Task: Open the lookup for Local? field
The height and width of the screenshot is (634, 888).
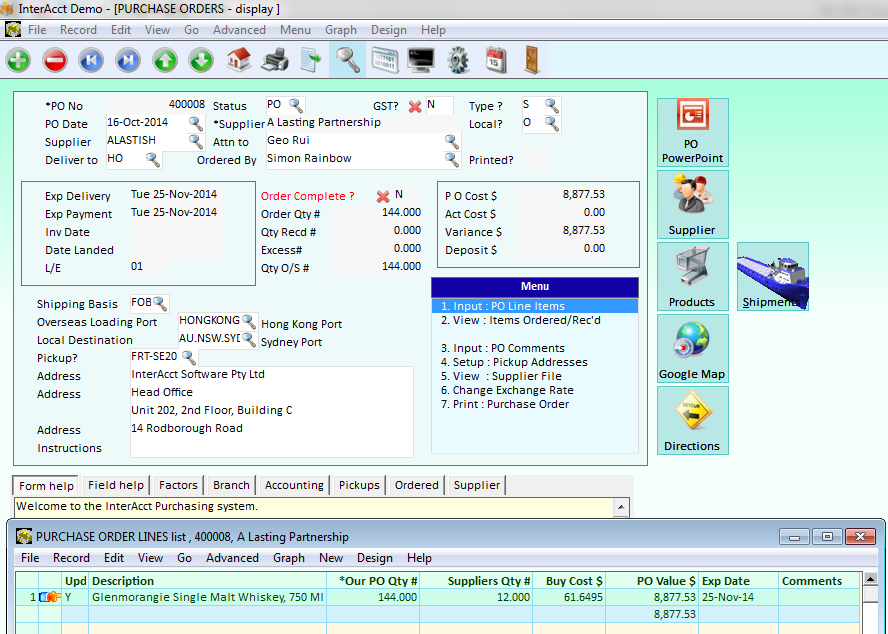Action: tap(552, 124)
